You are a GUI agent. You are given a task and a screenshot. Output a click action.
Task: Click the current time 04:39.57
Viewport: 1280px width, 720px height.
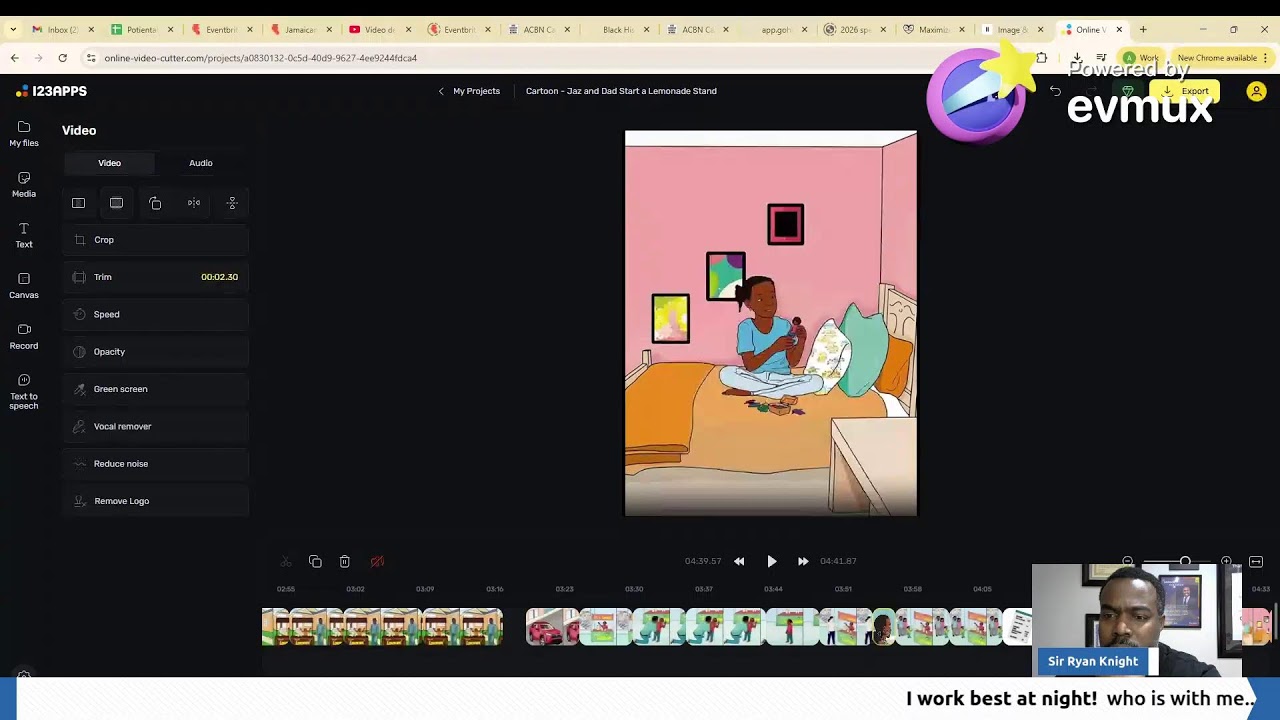(703, 562)
